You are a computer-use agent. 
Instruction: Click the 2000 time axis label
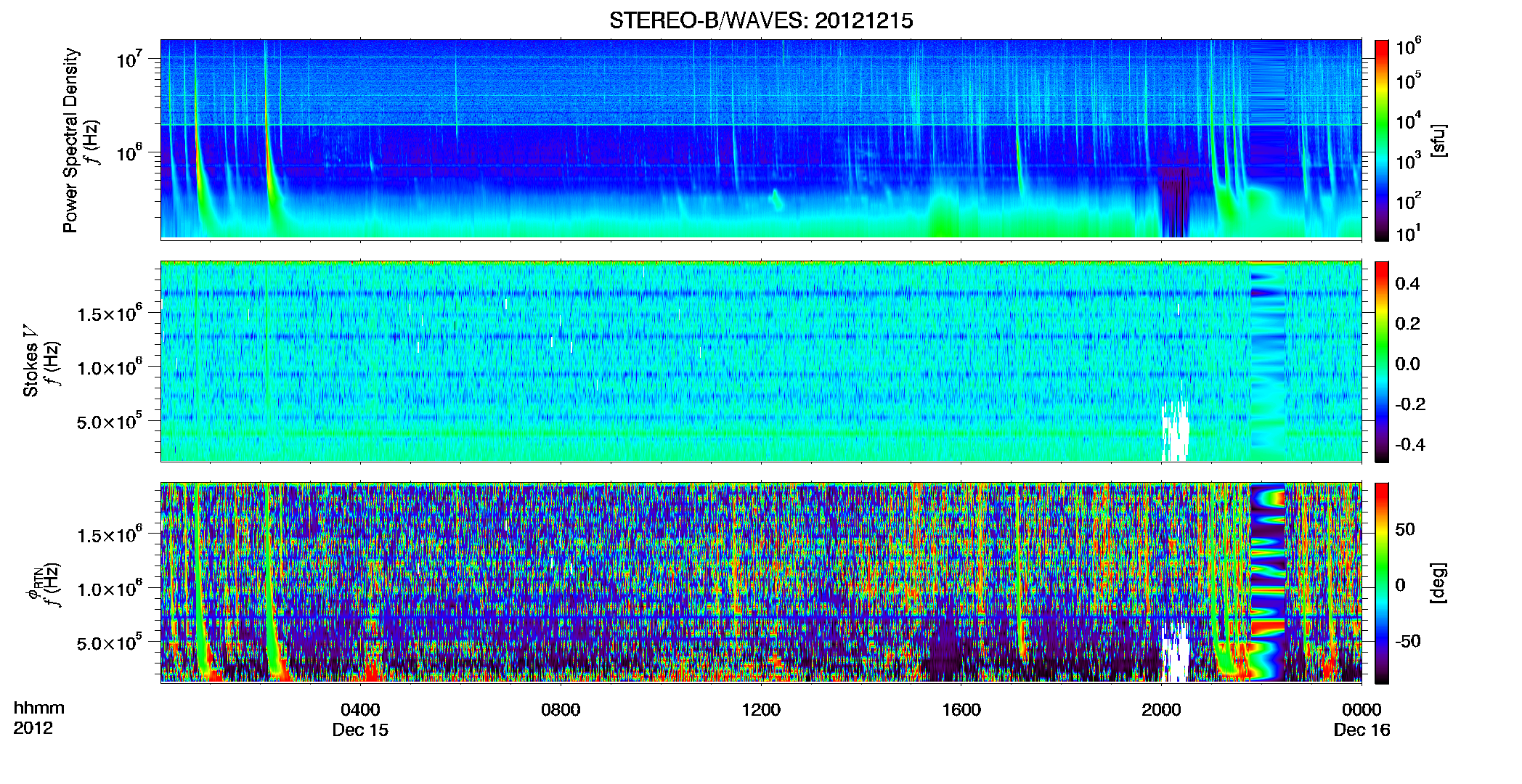[1161, 709]
